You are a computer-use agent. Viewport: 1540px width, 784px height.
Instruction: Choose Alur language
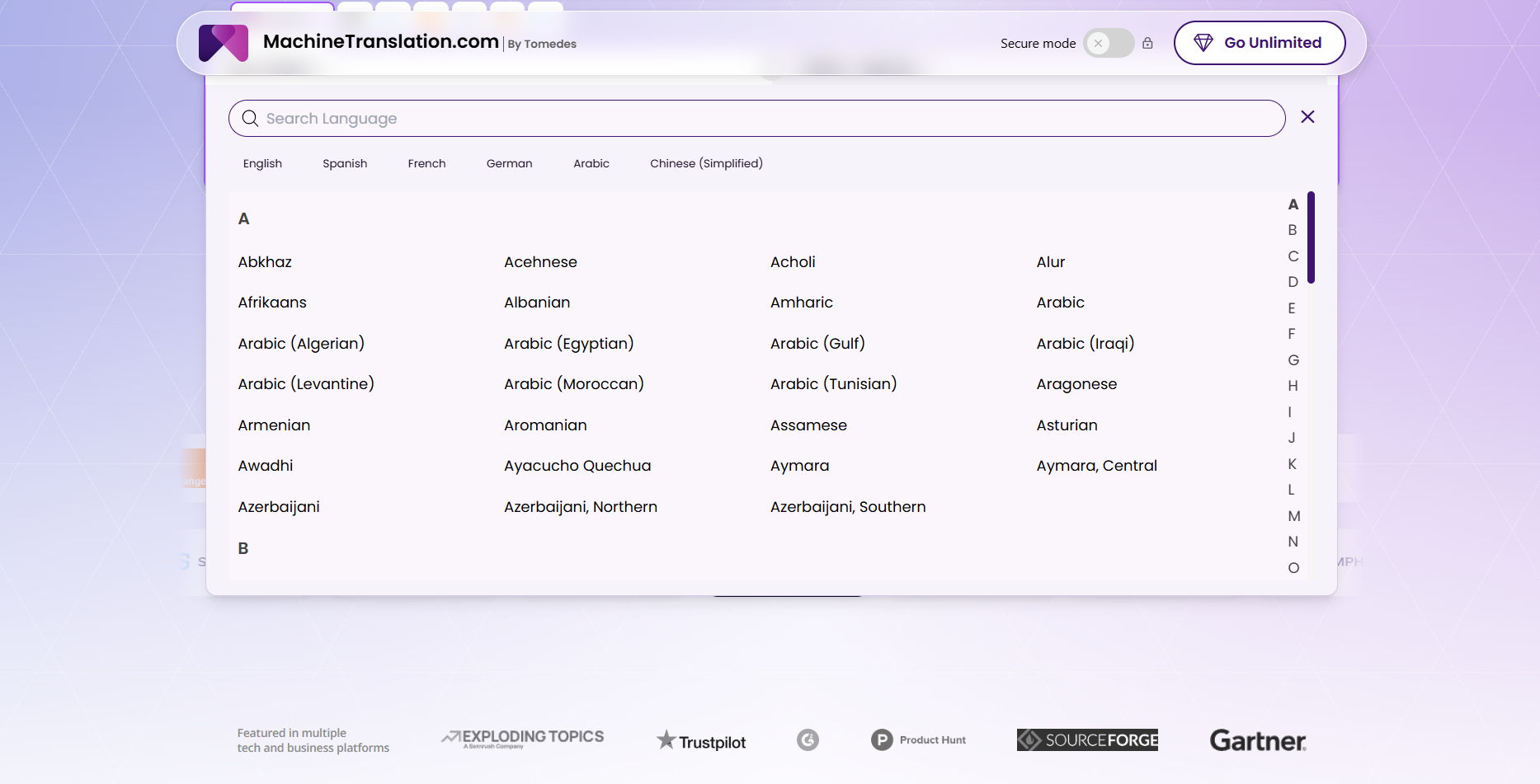coord(1051,262)
